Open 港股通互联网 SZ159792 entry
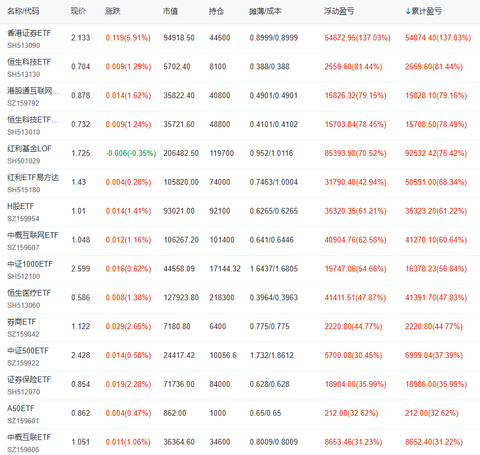This screenshot has height=455, width=480. click(33, 91)
